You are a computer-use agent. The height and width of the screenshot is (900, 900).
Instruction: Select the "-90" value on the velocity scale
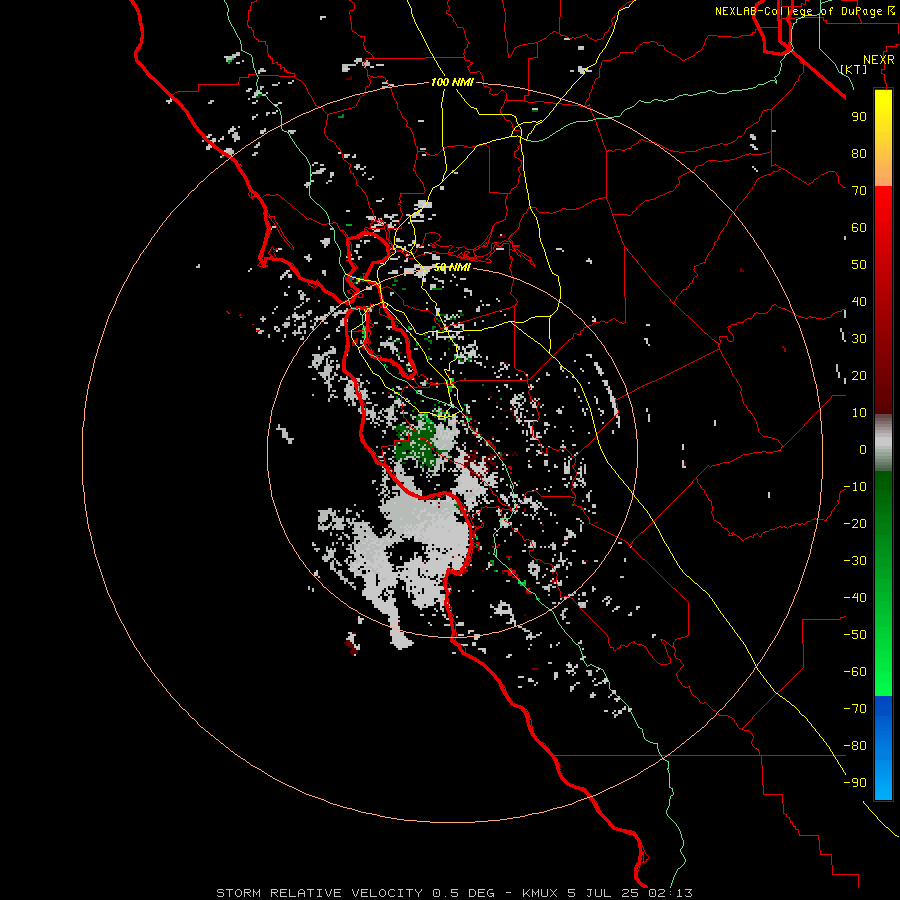pos(855,783)
